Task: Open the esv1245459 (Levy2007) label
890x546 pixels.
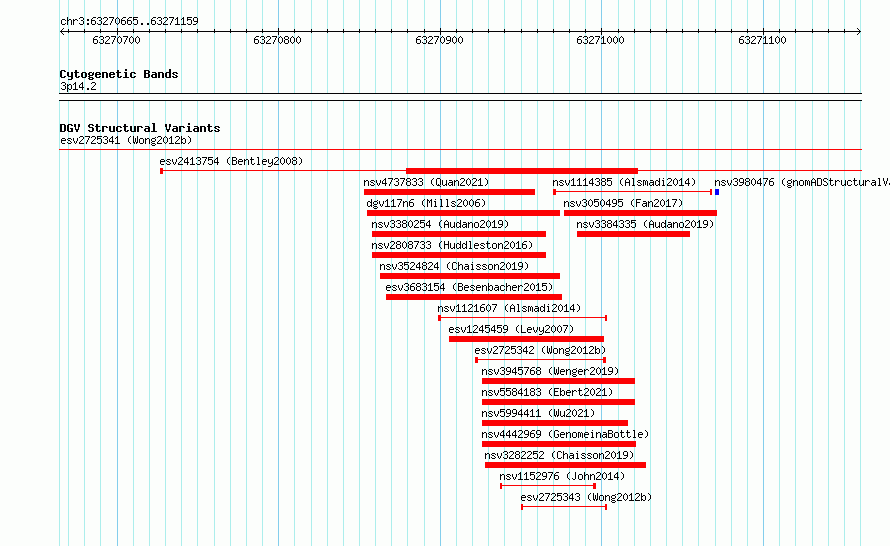Action: tap(511, 329)
